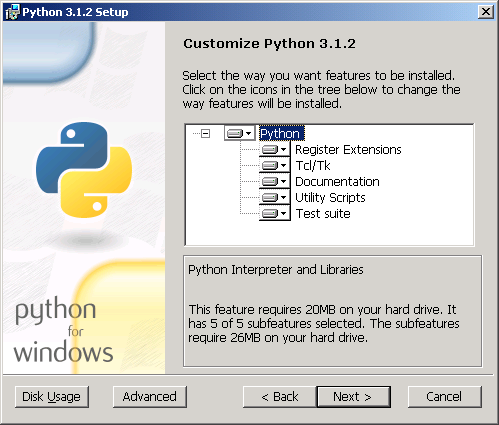
Task: Select Register Extensions feature
Action: 348,149
